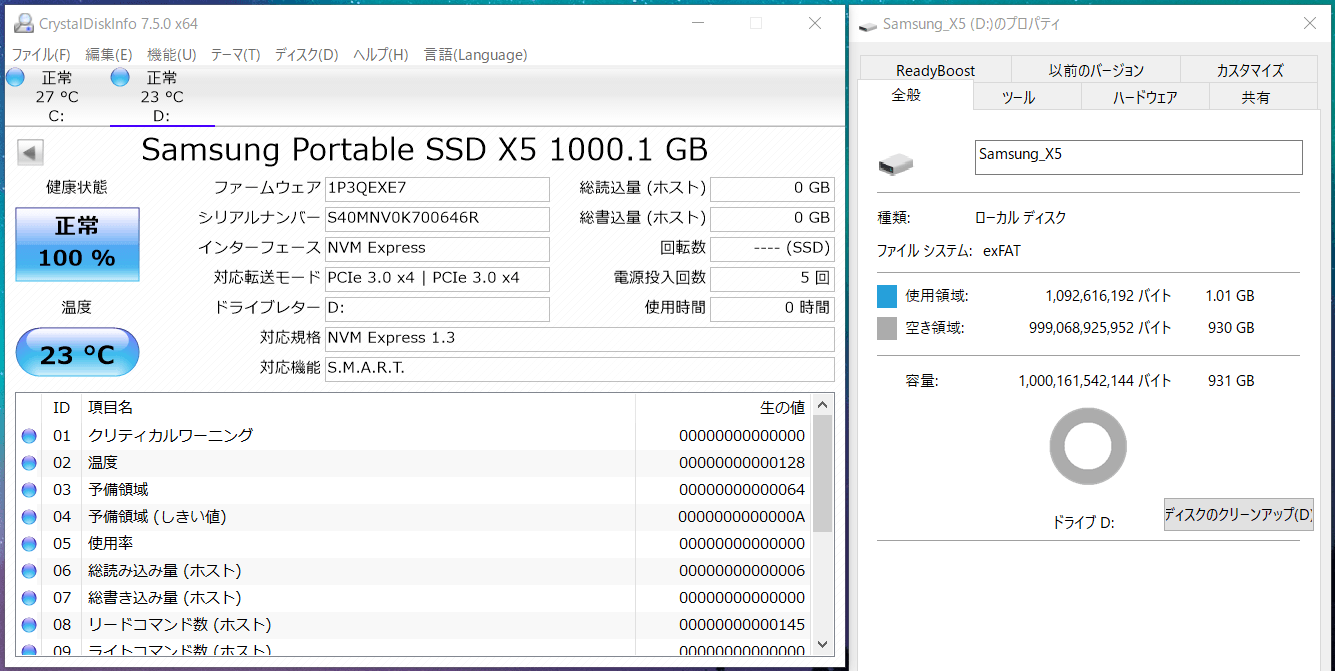Click the 1,000,161,542,144 バイト capacity value
Viewport: 1335px width, 671px height.
(1095, 381)
